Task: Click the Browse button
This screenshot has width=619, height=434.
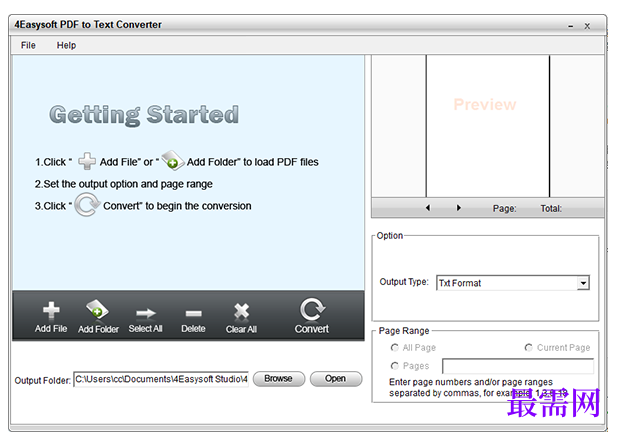Action: pyautogui.click(x=279, y=379)
